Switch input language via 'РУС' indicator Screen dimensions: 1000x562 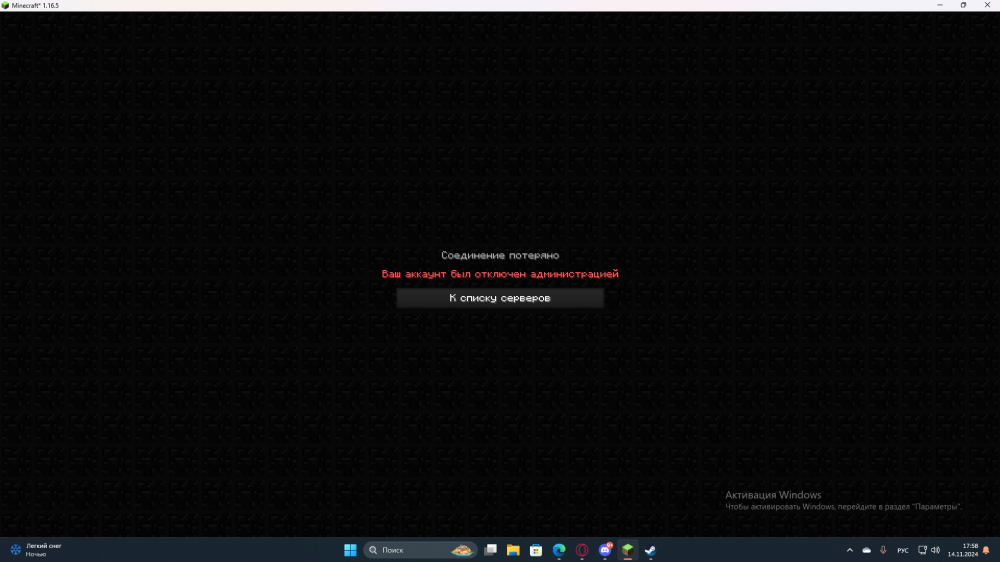pyautogui.click(x=903, y=550)
